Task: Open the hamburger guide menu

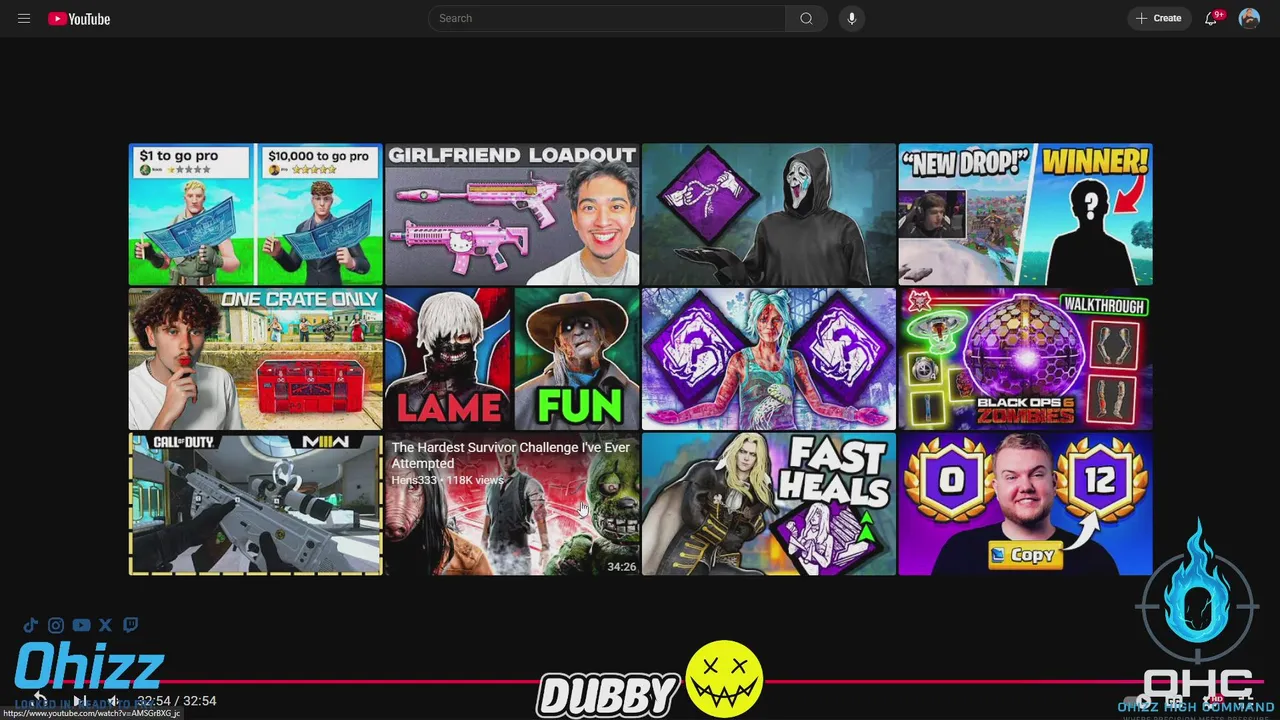Action: [x=24, y=18]
